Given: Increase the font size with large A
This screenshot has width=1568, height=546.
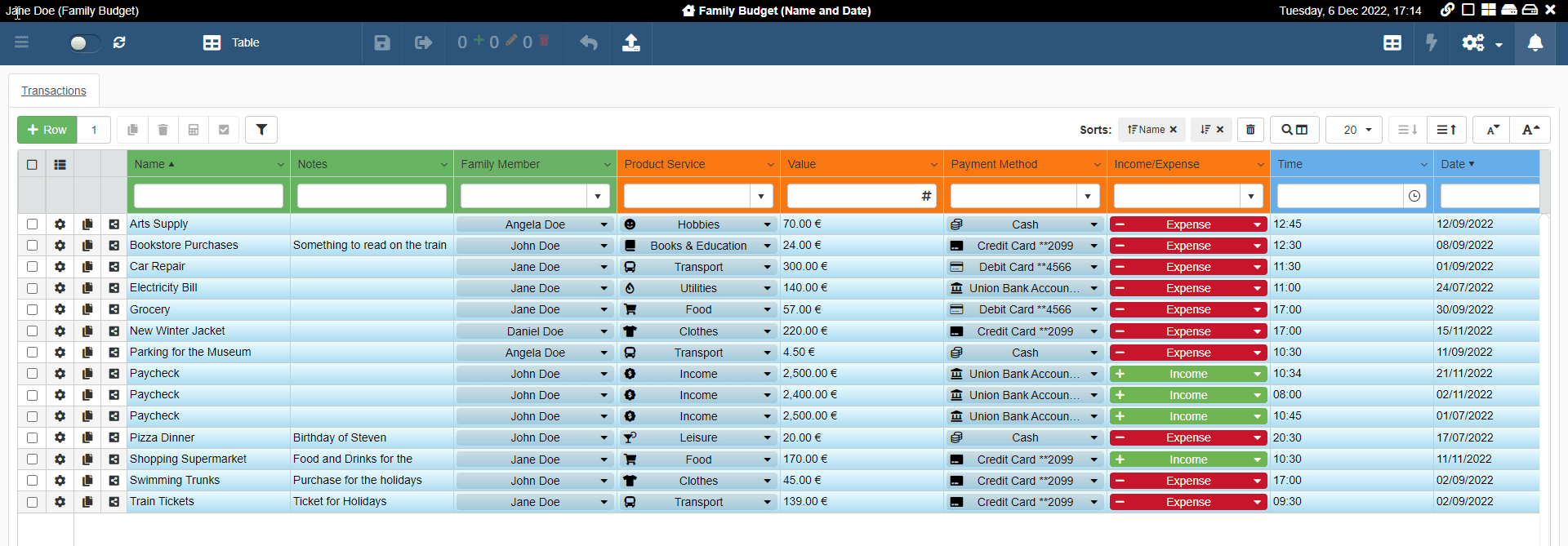Looking at the screenshot, I should 1530,130.
